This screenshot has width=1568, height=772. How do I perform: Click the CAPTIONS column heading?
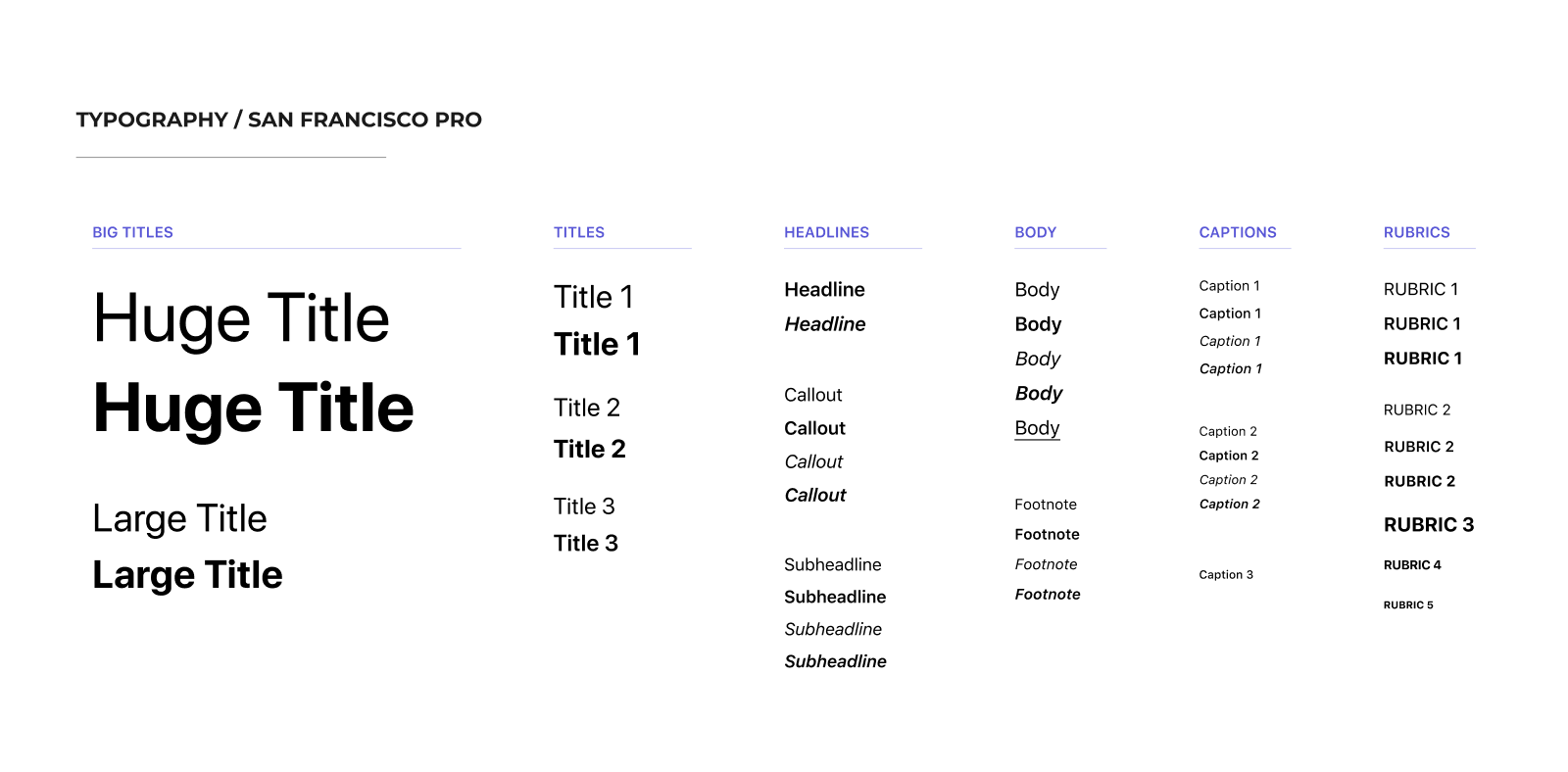click(1238, 232)
